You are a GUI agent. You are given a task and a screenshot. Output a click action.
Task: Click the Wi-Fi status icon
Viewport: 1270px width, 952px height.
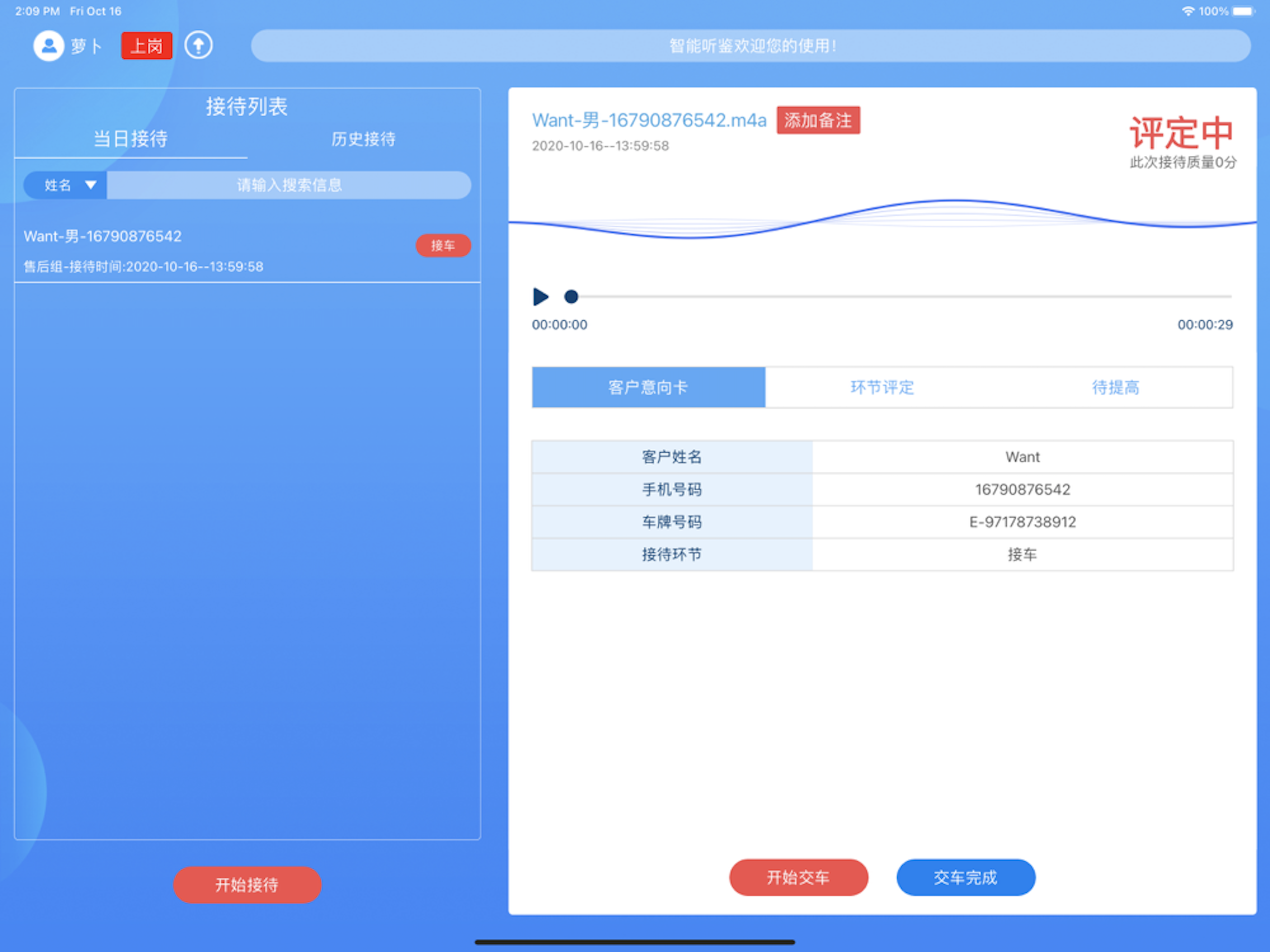pos(1188,11)
